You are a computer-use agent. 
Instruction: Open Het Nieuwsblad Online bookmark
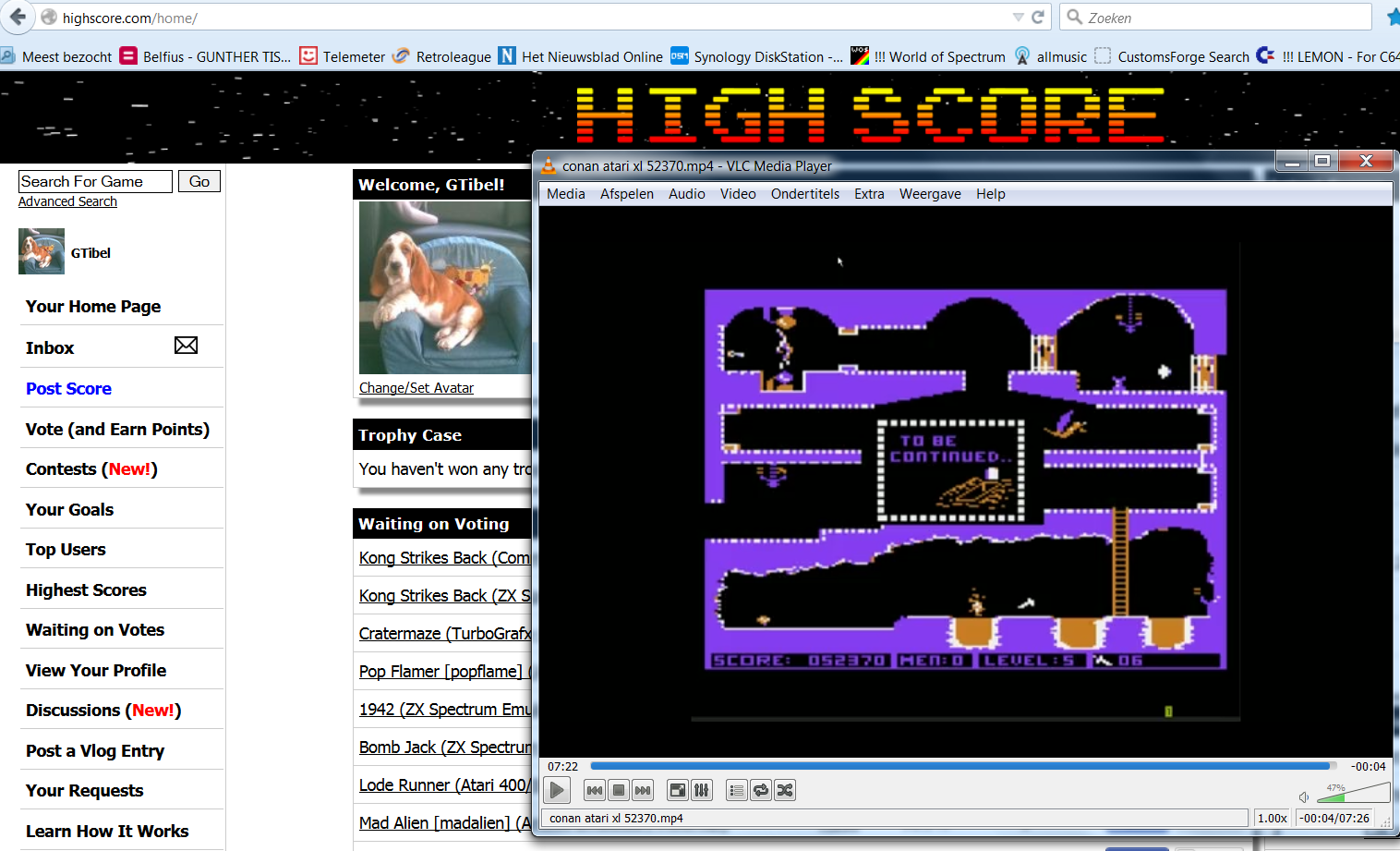581,56
